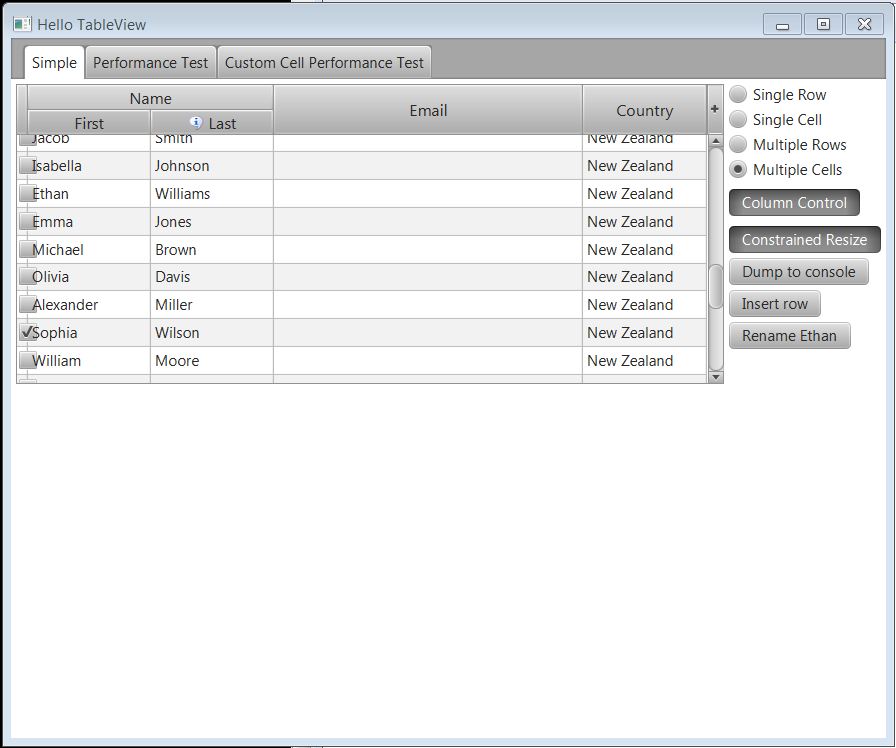Click the Rename Ethan button
The height and width of the screenshot is (748, 896).
[789, 336]
